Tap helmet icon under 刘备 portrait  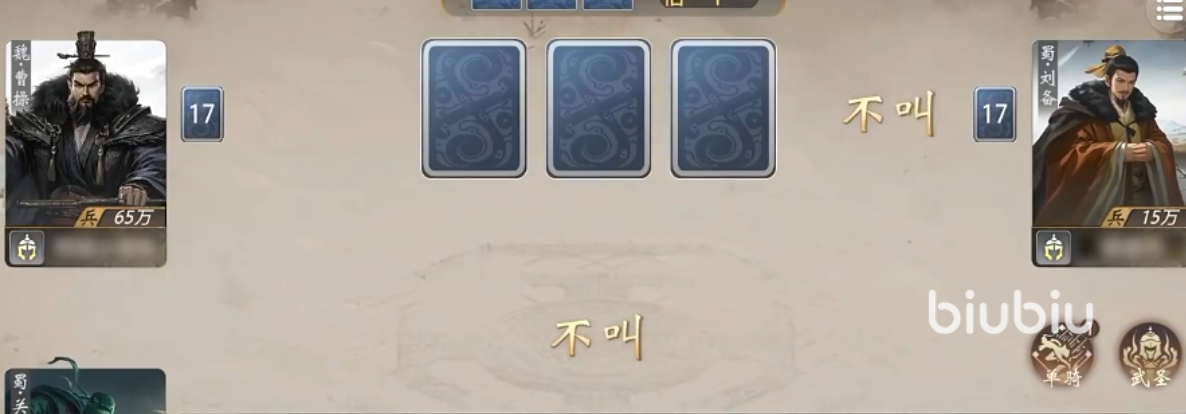(1053, 247)
